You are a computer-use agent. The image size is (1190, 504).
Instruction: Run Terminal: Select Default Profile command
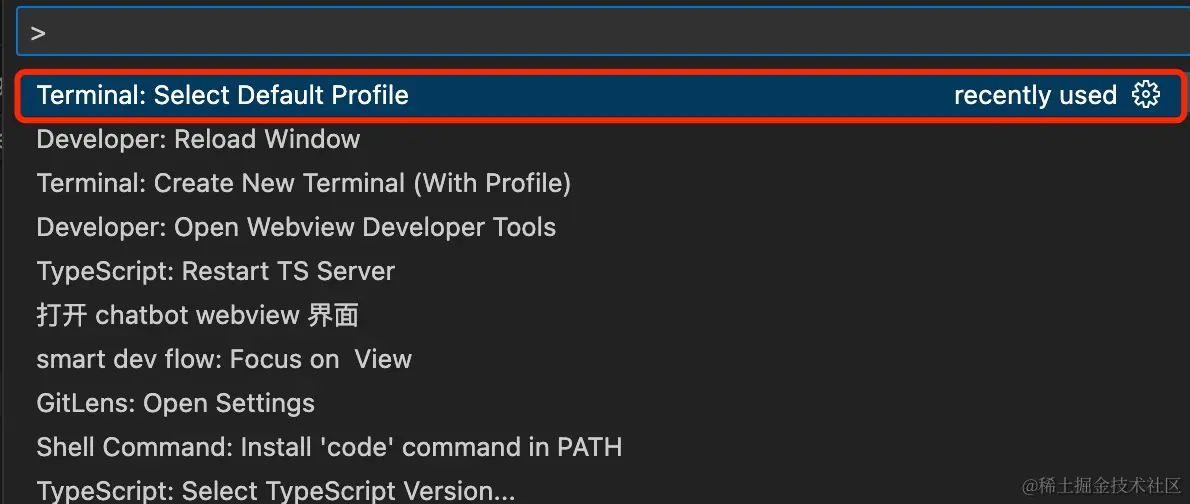(223, 95)
